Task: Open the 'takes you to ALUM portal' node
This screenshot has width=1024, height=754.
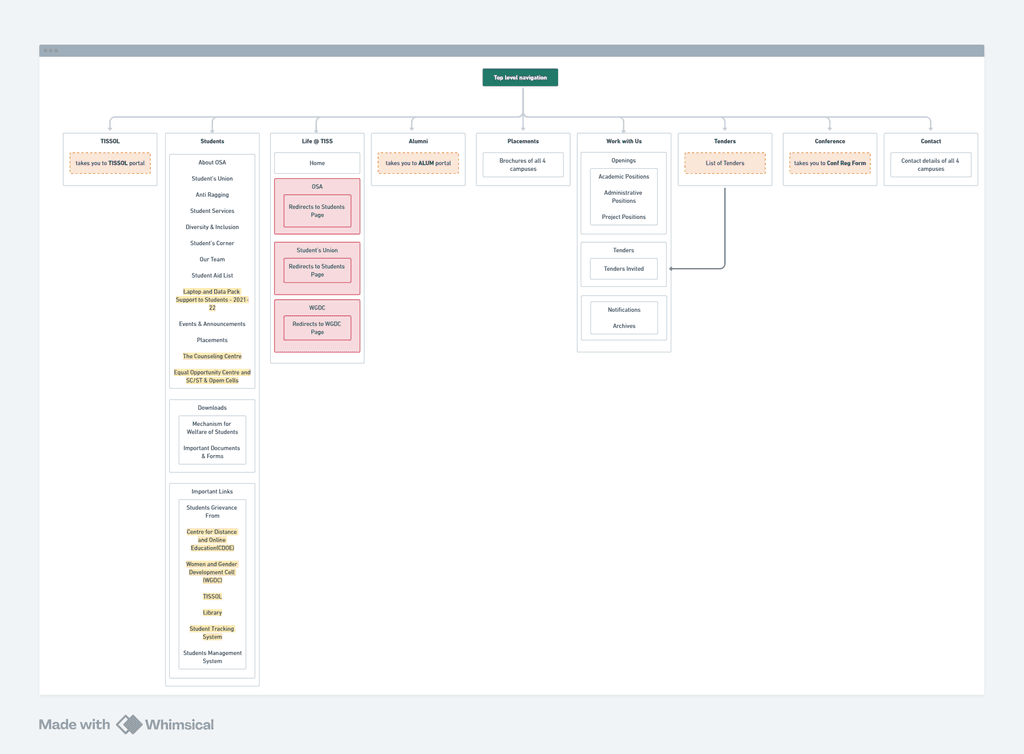Action: point(418,163)
